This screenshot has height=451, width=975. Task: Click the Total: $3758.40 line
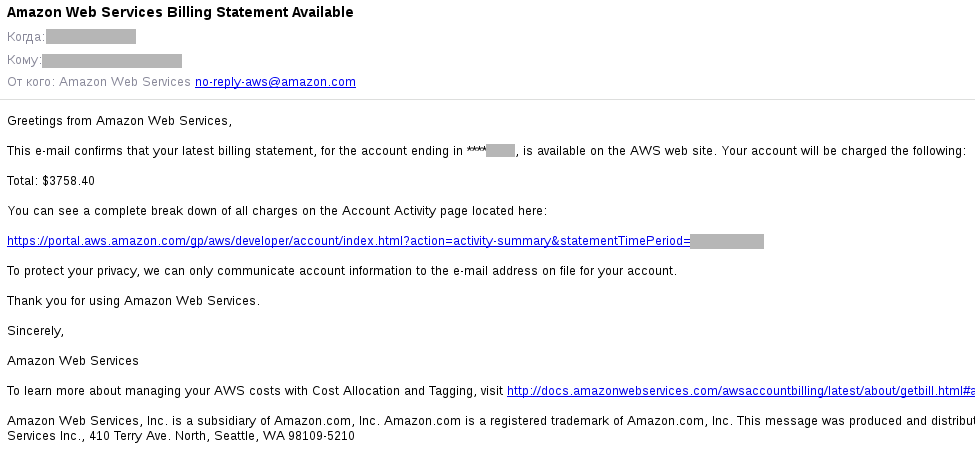[51, 181]
